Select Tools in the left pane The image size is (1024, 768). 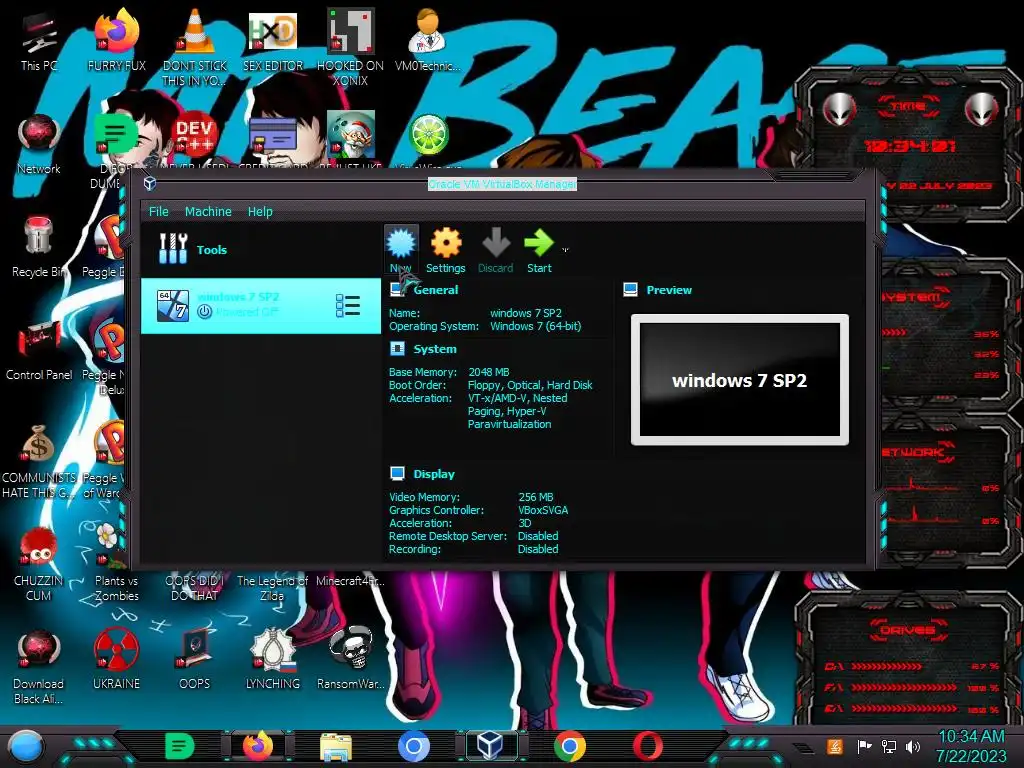(261, 249)
